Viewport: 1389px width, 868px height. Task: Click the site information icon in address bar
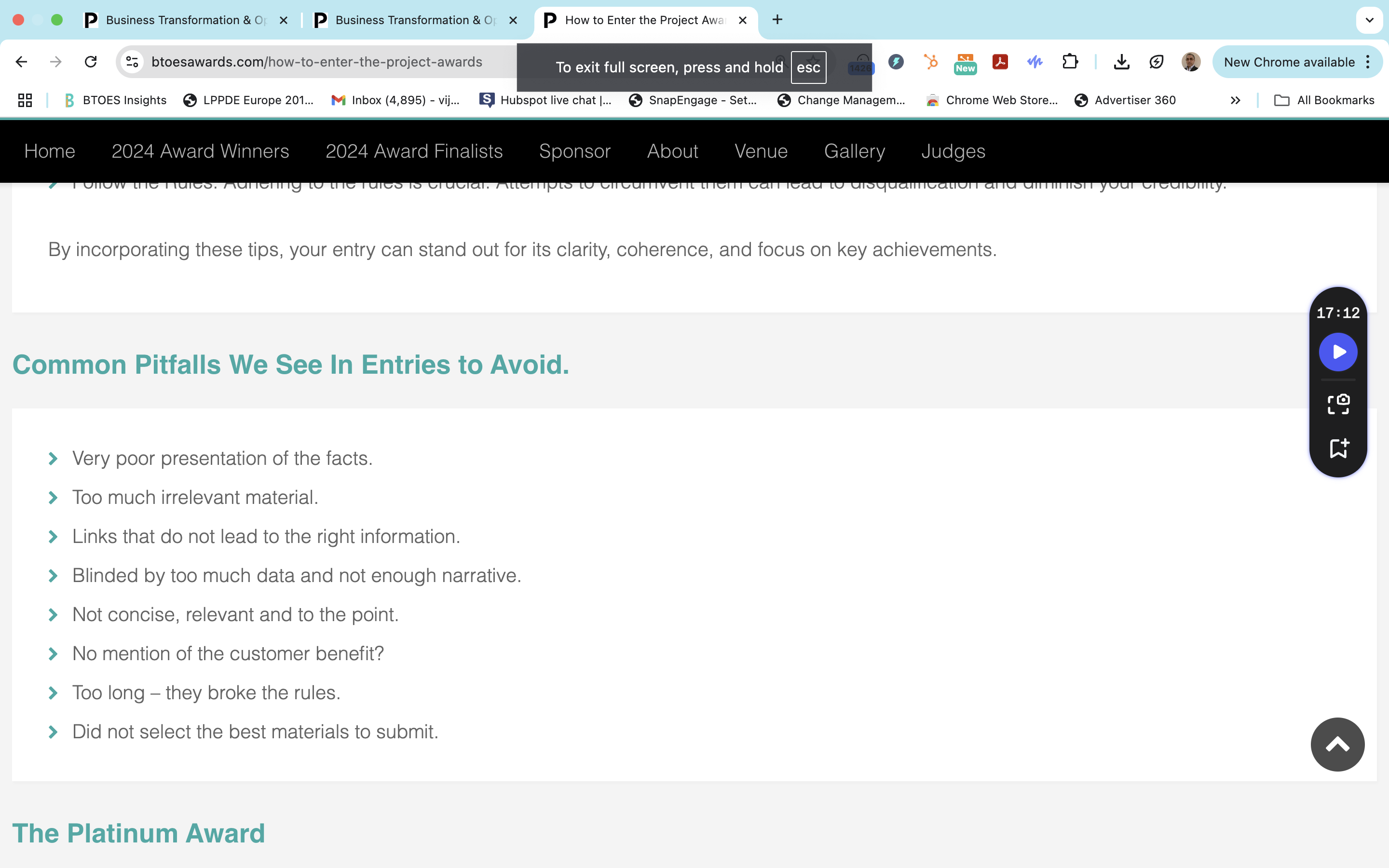coord(133,62)
